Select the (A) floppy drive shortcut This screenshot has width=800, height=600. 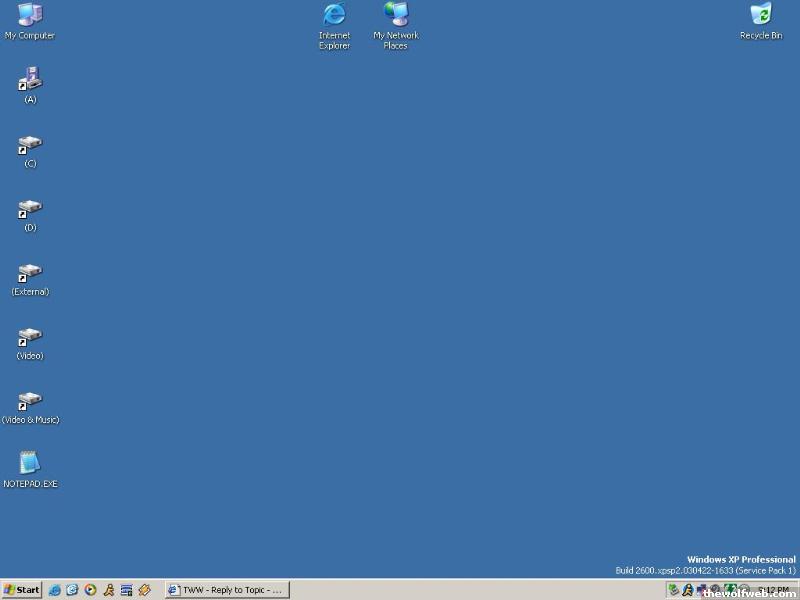point(30,80)
